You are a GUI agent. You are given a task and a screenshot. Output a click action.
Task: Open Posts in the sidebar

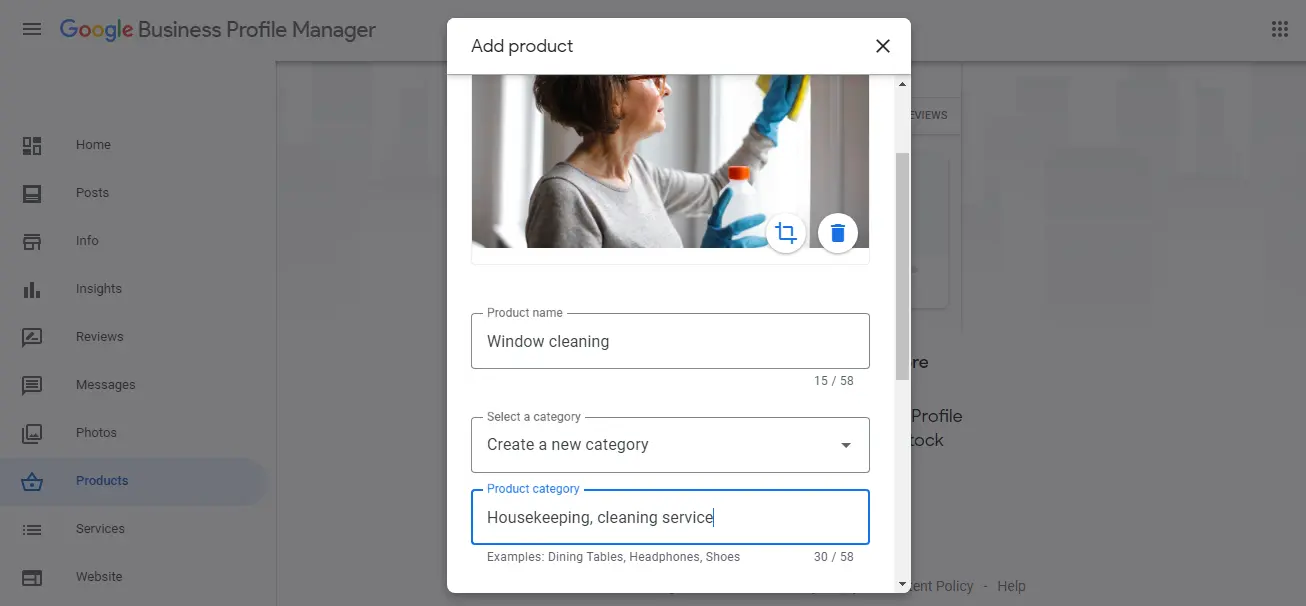tap(92, 193)
